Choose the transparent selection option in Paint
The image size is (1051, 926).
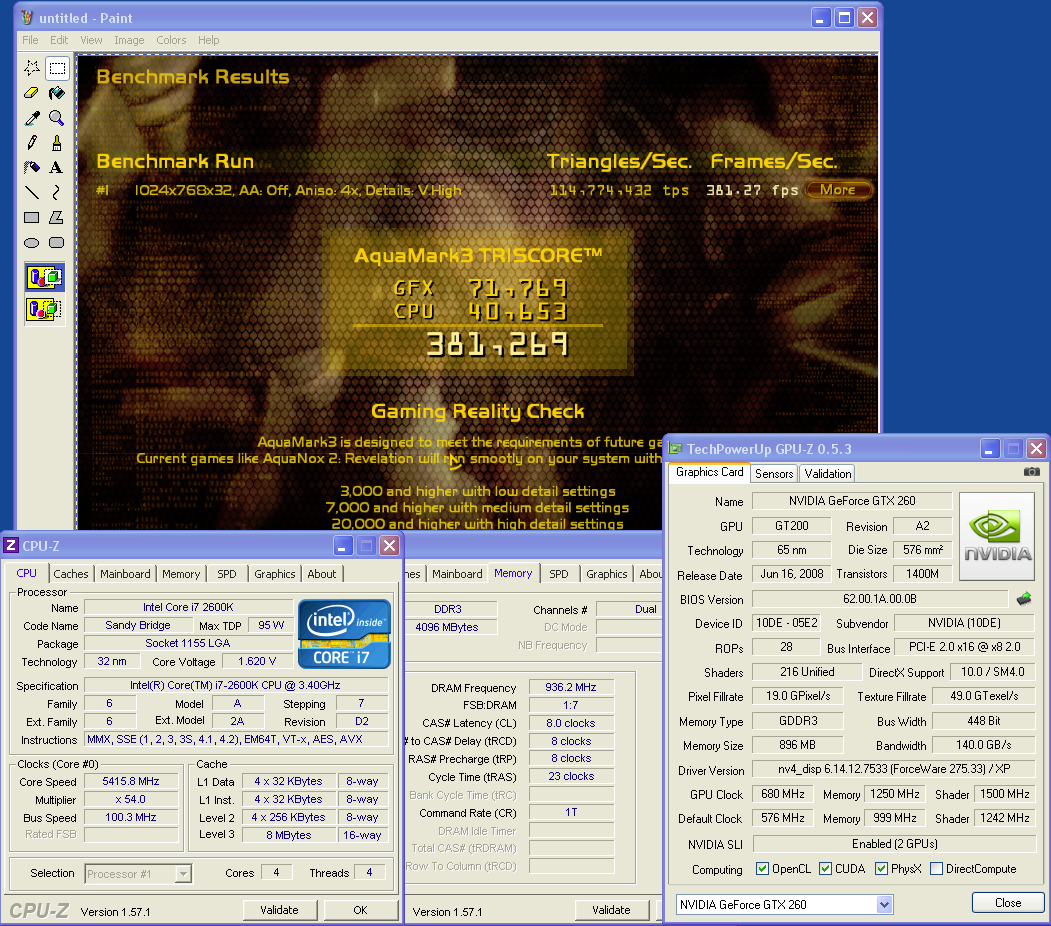click(x=45, y=310)
